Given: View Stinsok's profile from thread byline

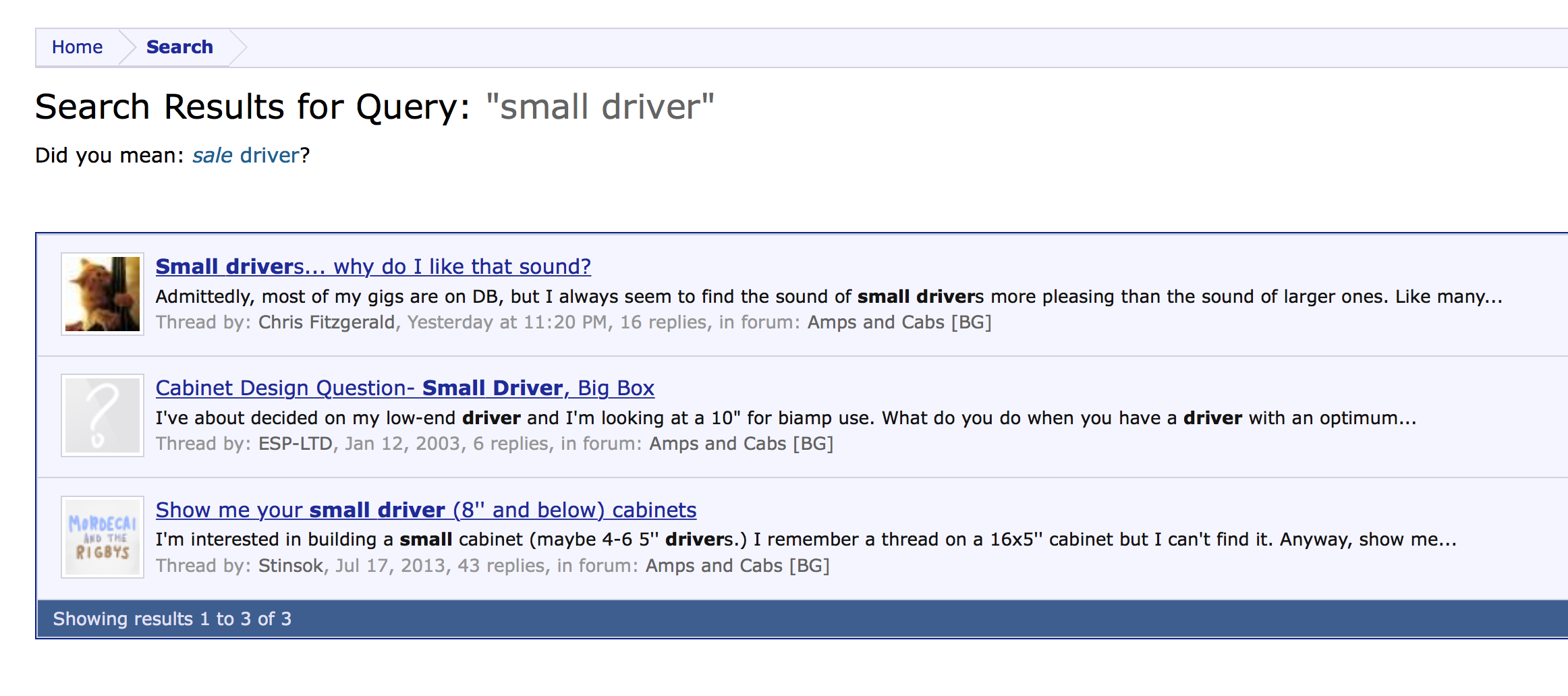Looking at the screenshot, I should click(x=291, y=566).
